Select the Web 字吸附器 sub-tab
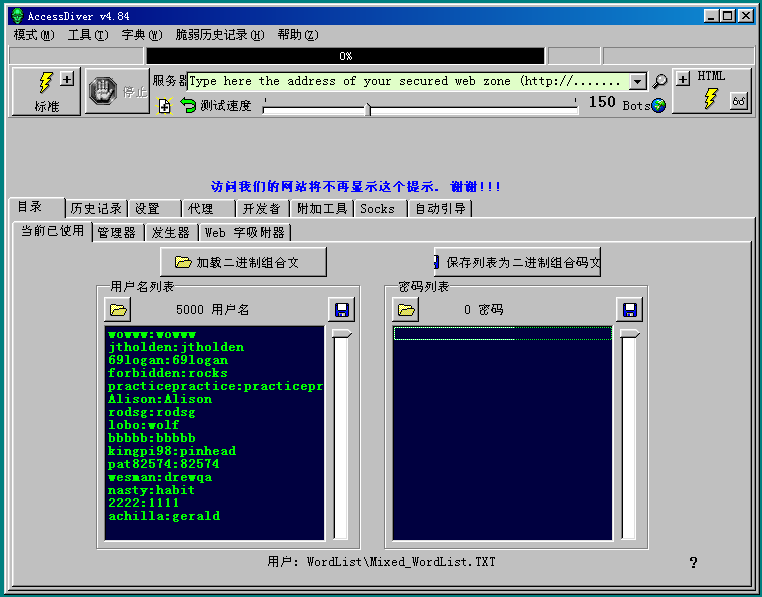The height and width of the screenshot is (597, 762). (244, 232)
